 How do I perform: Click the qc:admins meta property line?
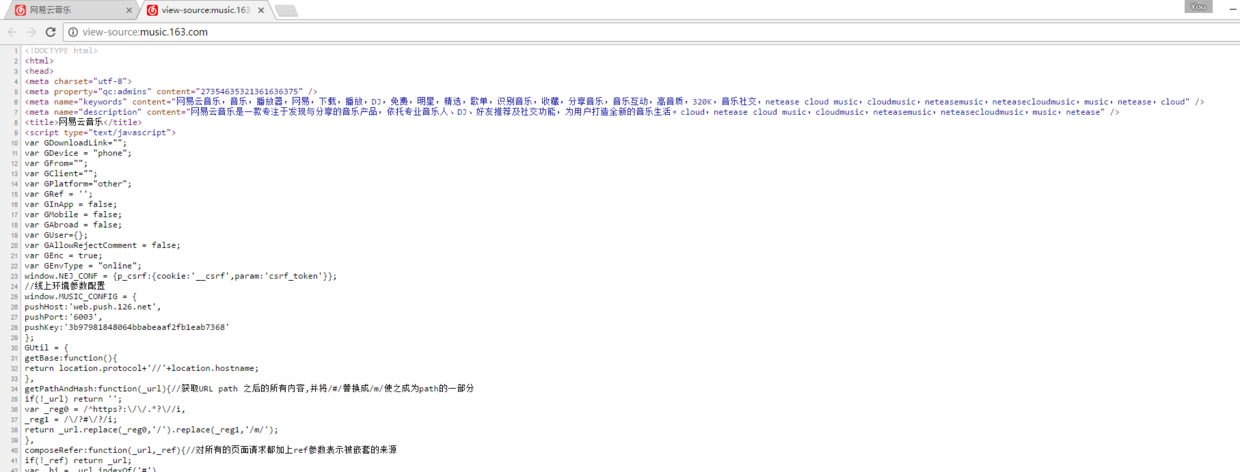pos(171,91)
